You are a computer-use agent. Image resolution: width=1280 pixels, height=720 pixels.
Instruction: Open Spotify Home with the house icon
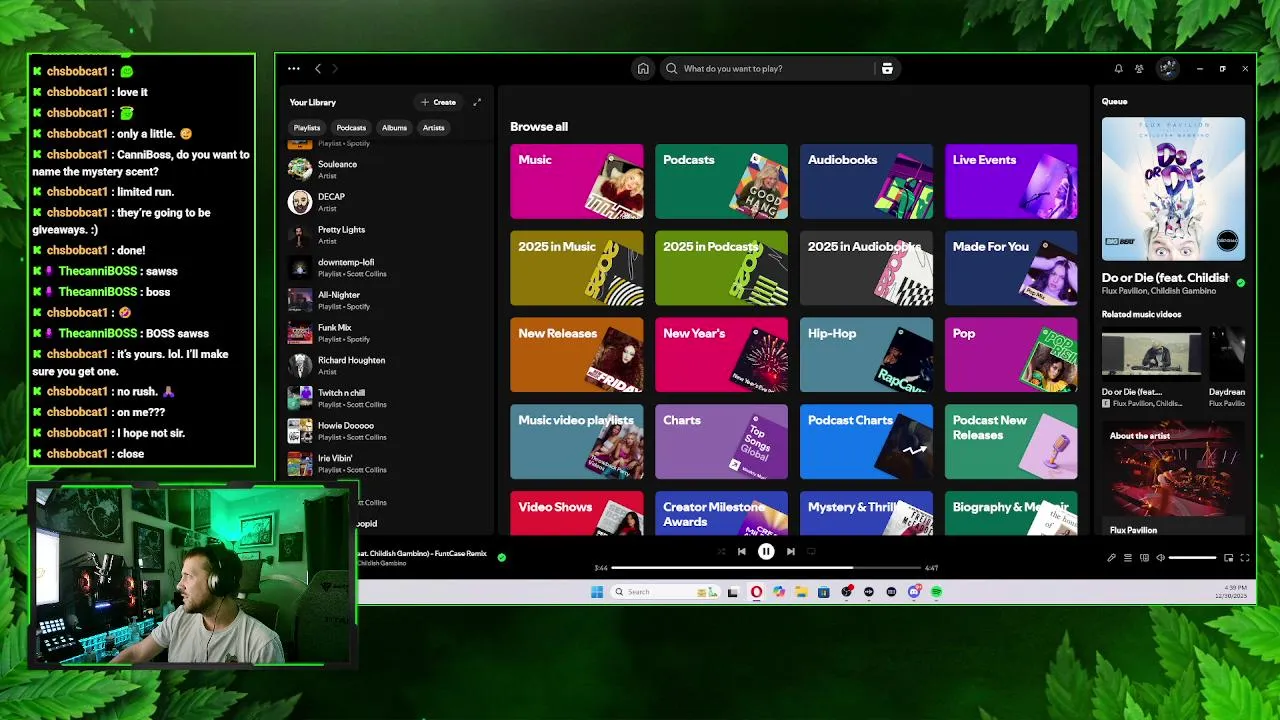pos(643,69)
